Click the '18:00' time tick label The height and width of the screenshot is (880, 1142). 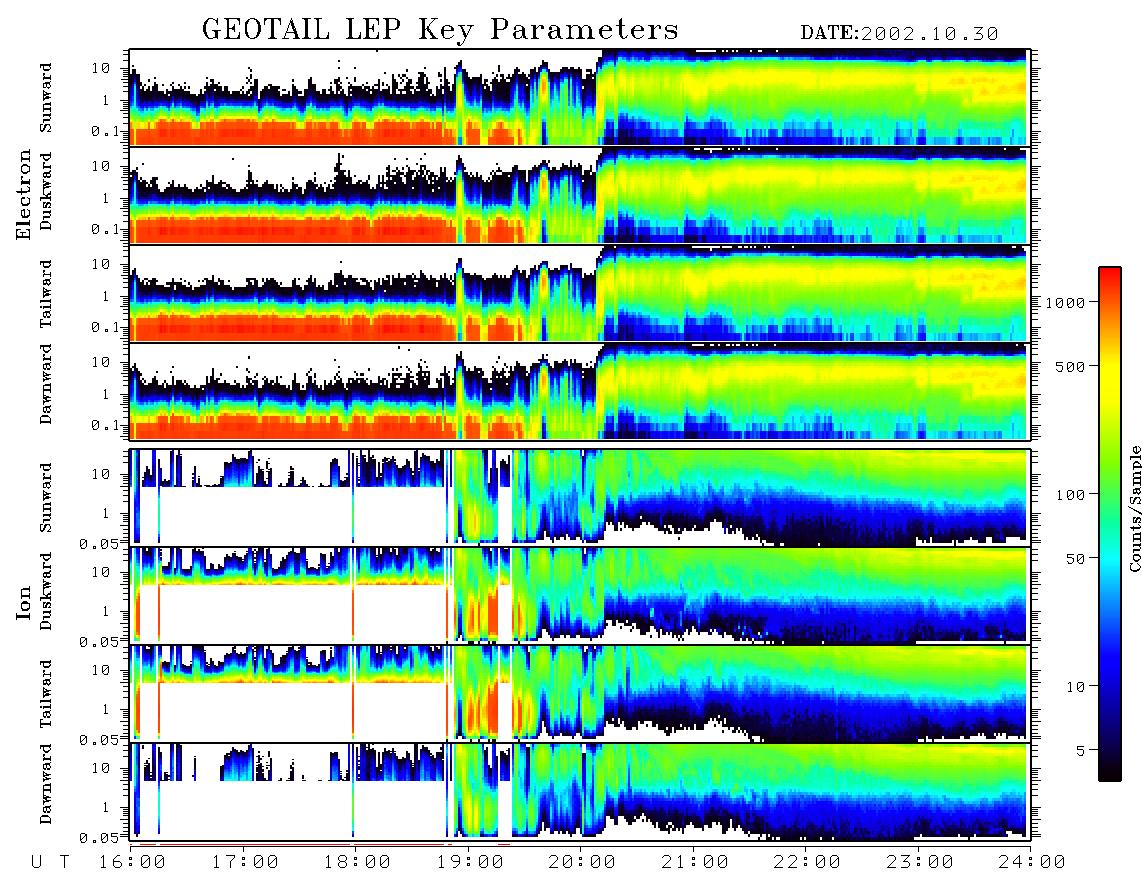click(357, 862)
